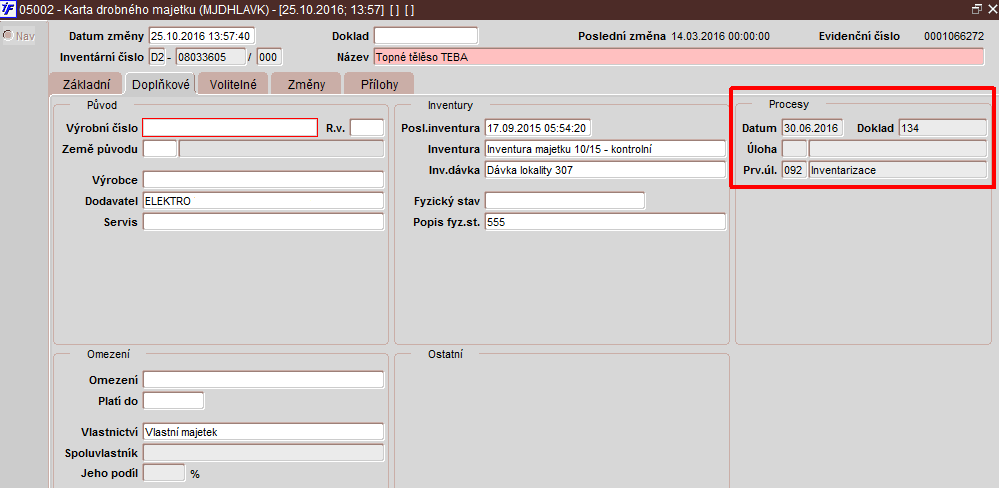Click the Úloha code field
Screen dimensions: 999x488
pyautogui.click(x=794, y=149)
